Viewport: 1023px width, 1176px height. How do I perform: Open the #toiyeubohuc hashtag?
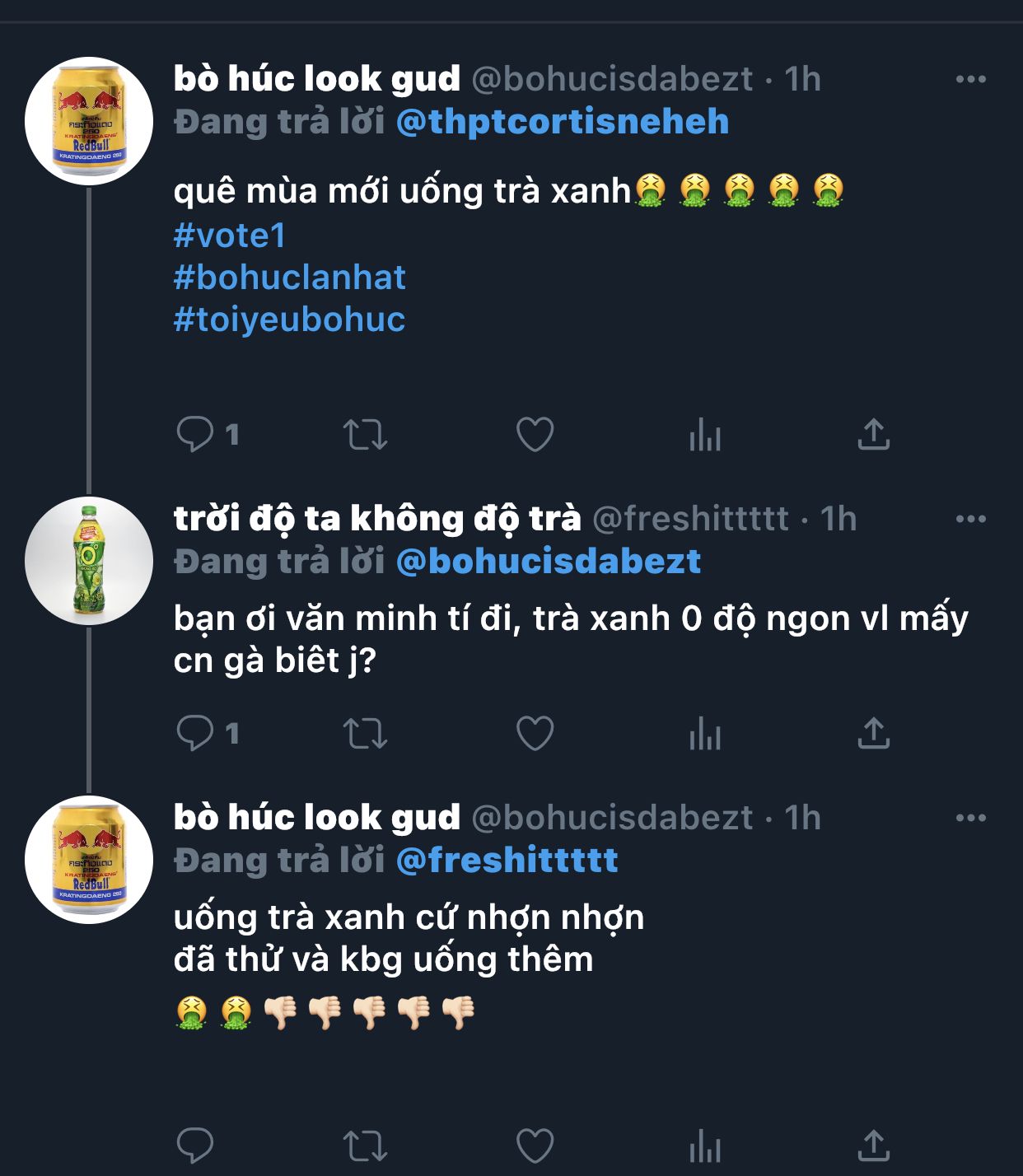click(x=290, y=320)
